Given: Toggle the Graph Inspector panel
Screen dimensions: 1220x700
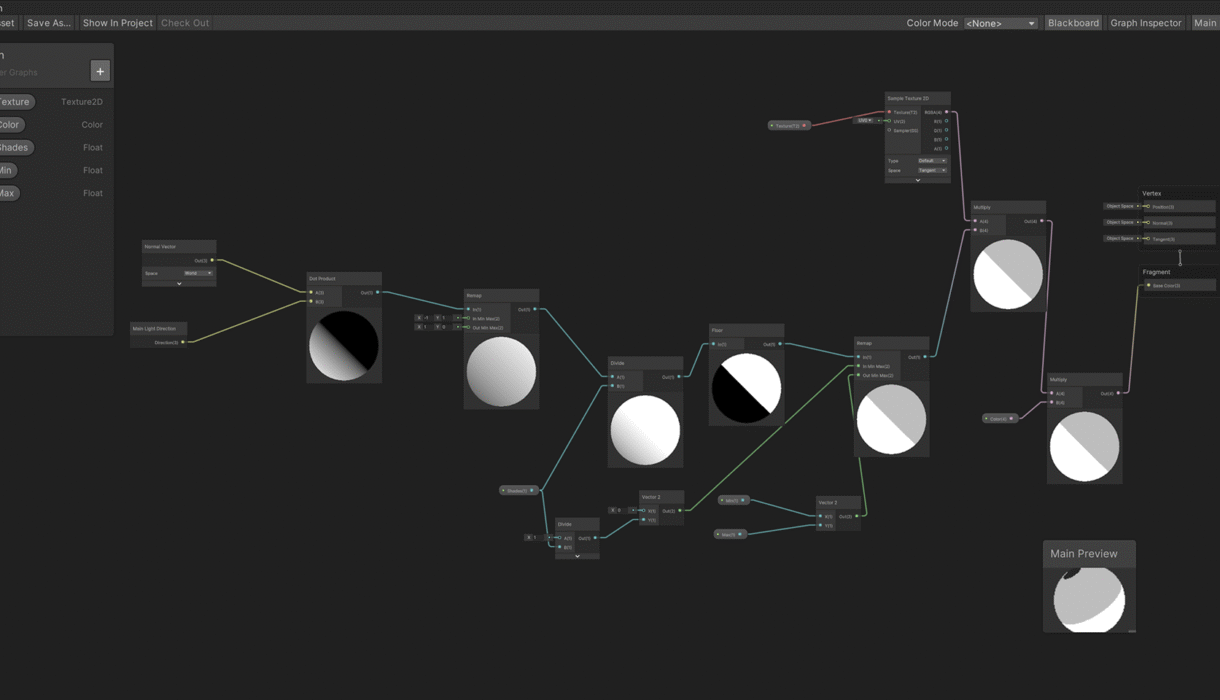Looking at the screenshot, I should [x=1145, y=23].
